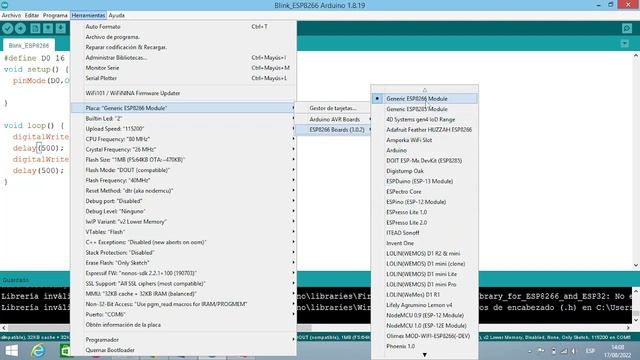
Task: Click the ESP language indicator in tray
Action: click(590, 351)
